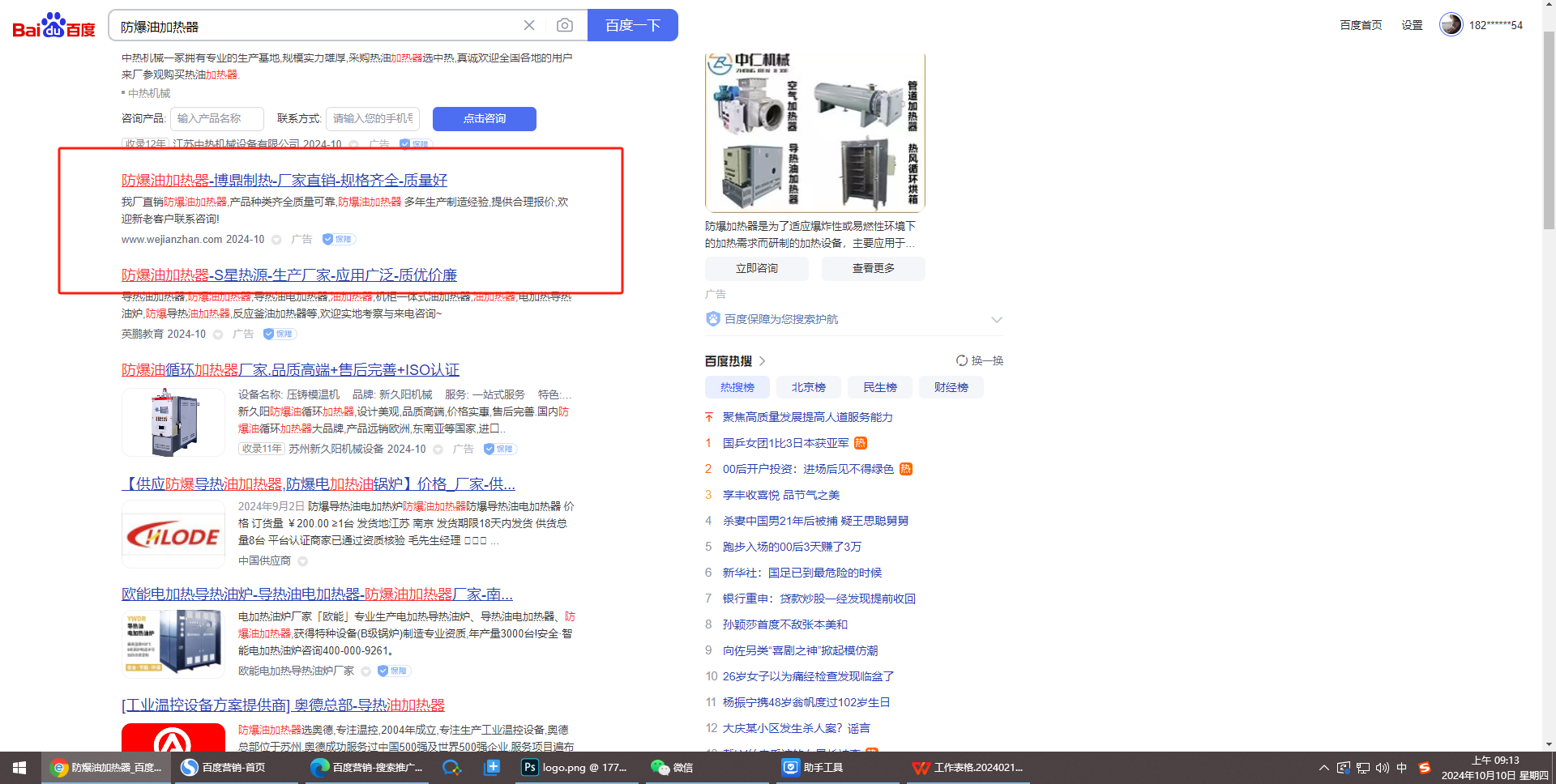Select the 民生榜 tab

pos(880,387)
